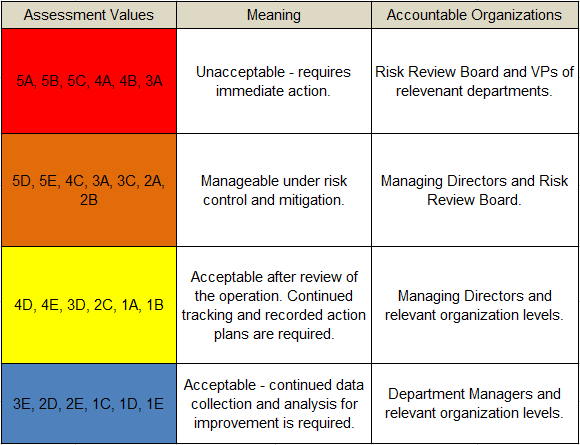Select the red cell with 5A, 5B, 5C
Viewport: 580px width, 445px height.
(89, 81)
